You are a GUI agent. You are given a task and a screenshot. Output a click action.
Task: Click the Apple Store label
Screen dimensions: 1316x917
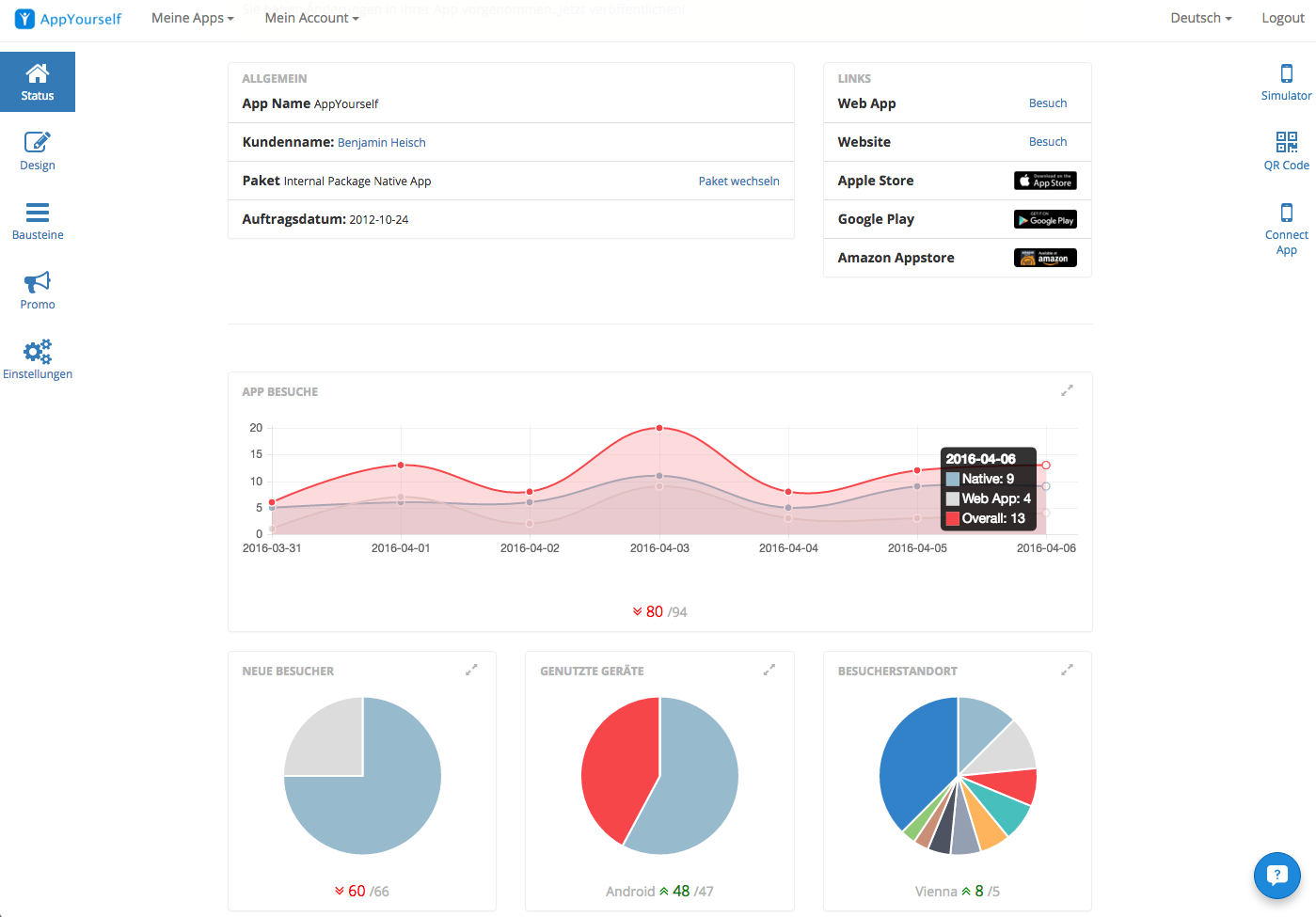click(876, 181)
